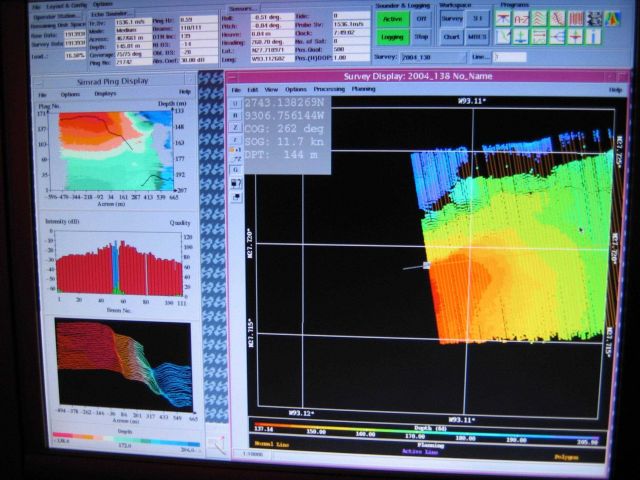This screenshot has width=640, height=480.
Task: Launch the red chevron waves program icon
Action: [x=539, y=19]
